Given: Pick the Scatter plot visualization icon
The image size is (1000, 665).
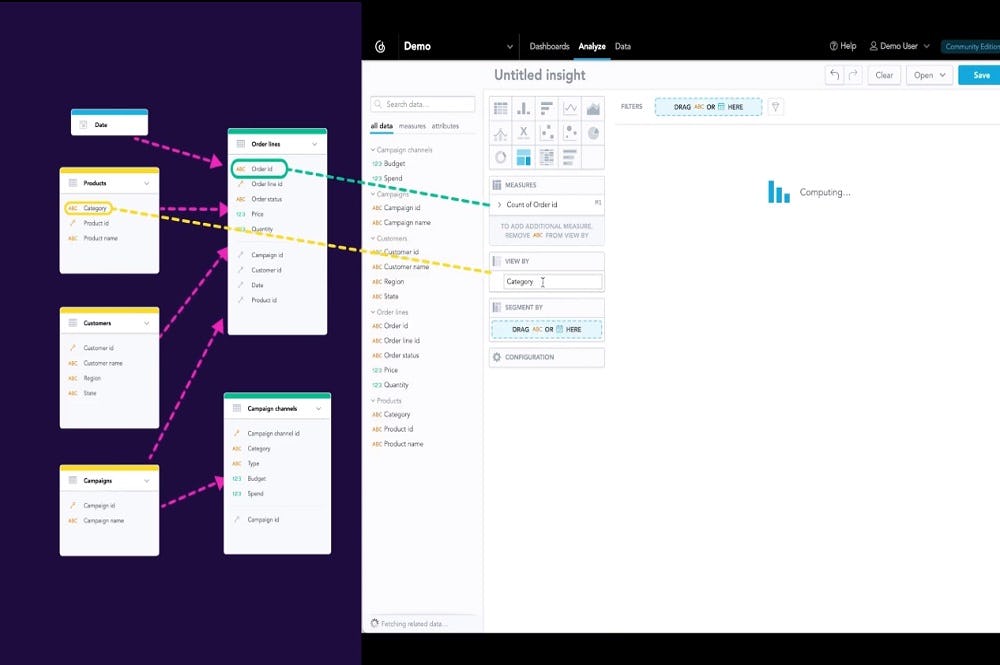Looking at the screenshot, I should (x=547, y=133).
